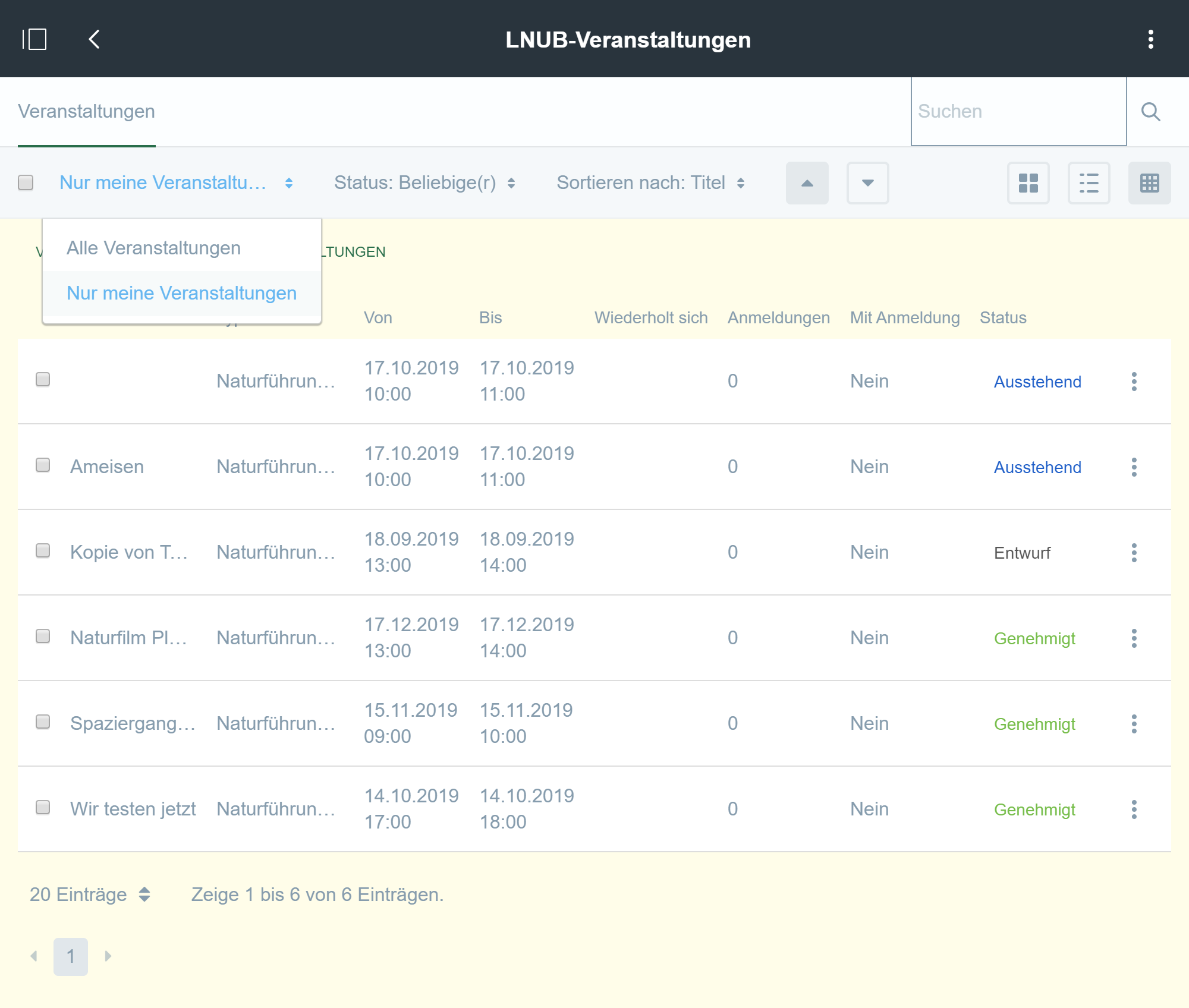Open the Sortieren nach: Titel dropdown
The height and width of the screenshot is (1008, 1189).
[650, 182]
